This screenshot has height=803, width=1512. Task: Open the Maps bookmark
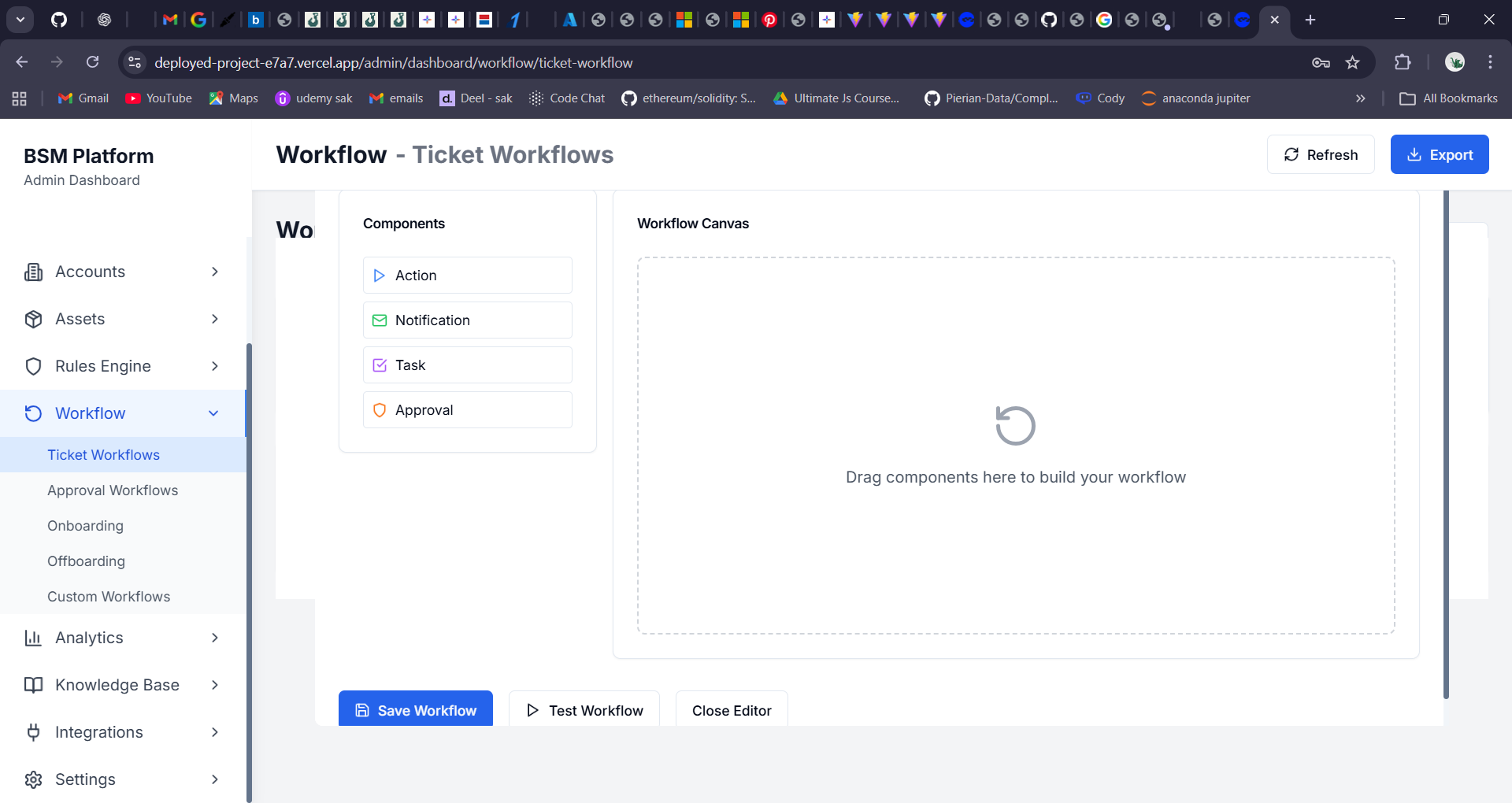(x=234, y=98)
